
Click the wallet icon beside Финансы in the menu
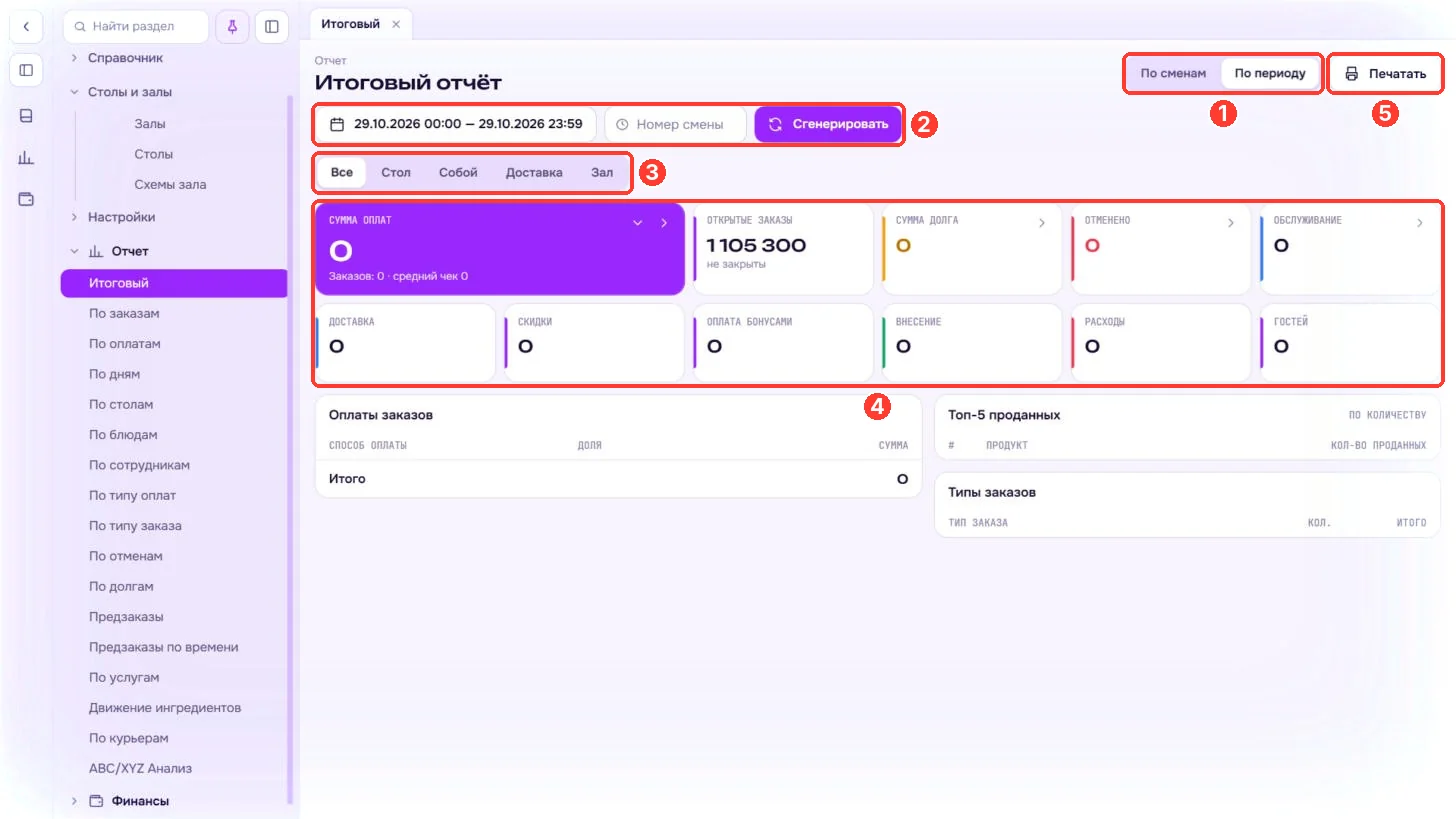pos(96,801)
